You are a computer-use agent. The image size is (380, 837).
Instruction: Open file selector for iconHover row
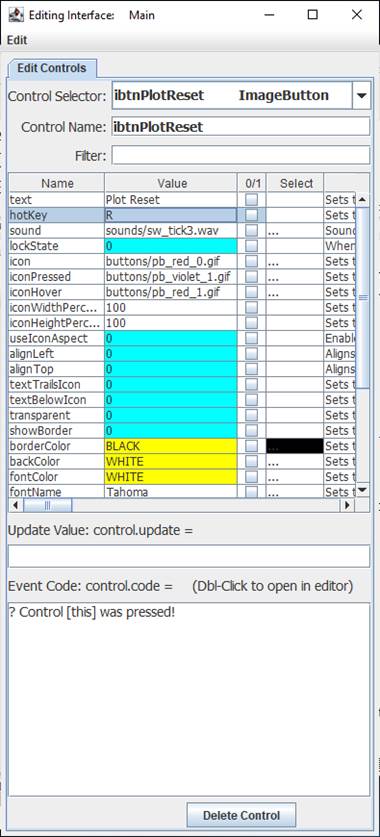[295, 292]
